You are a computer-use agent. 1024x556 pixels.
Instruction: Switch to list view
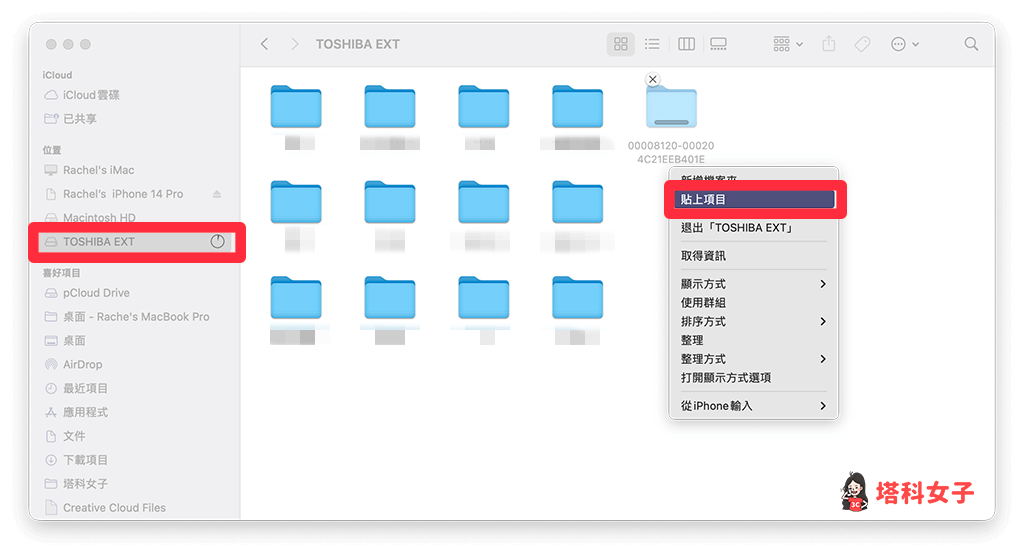[652, 44]
